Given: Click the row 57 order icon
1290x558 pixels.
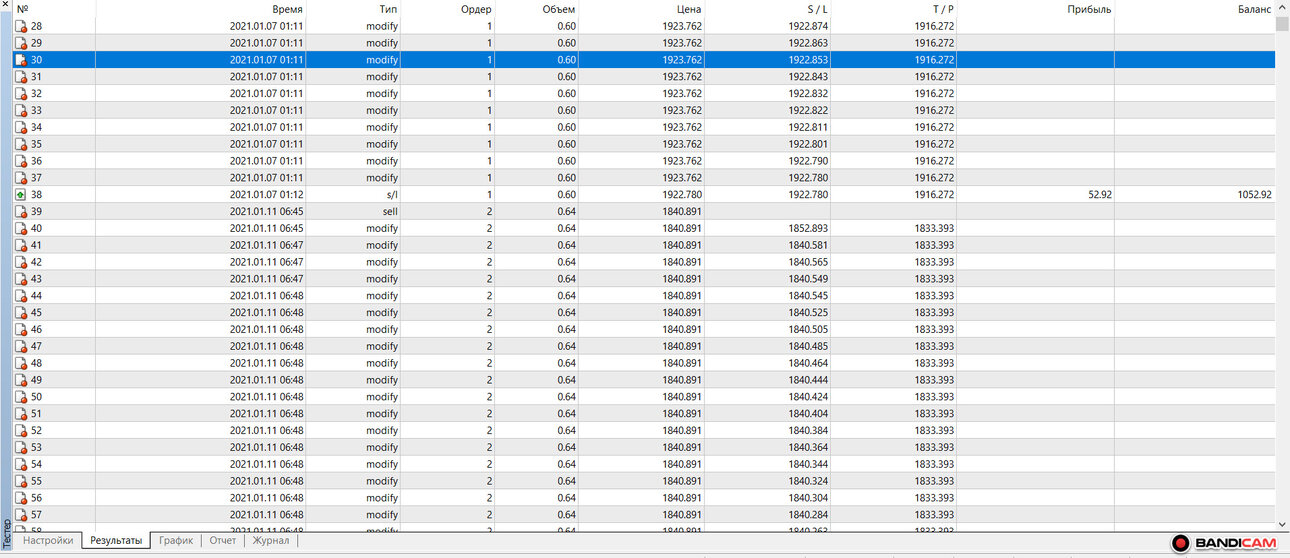Looking at the screenshot, I should 21,515.
